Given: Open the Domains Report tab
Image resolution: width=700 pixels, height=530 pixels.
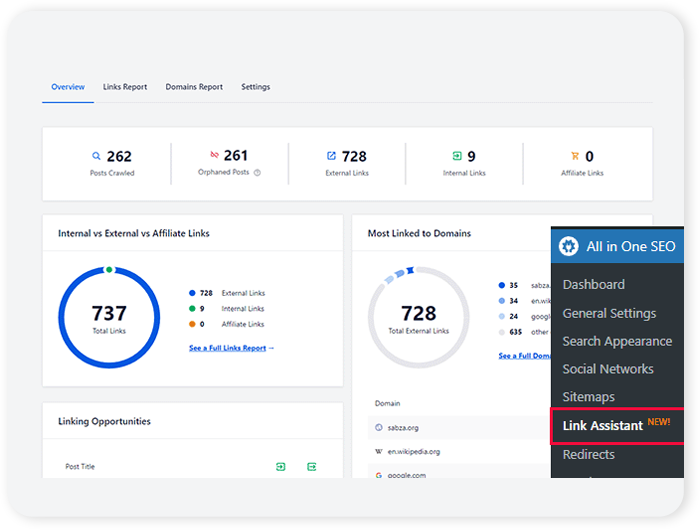Looking at the screenshot, I should [x=194, y=87].
